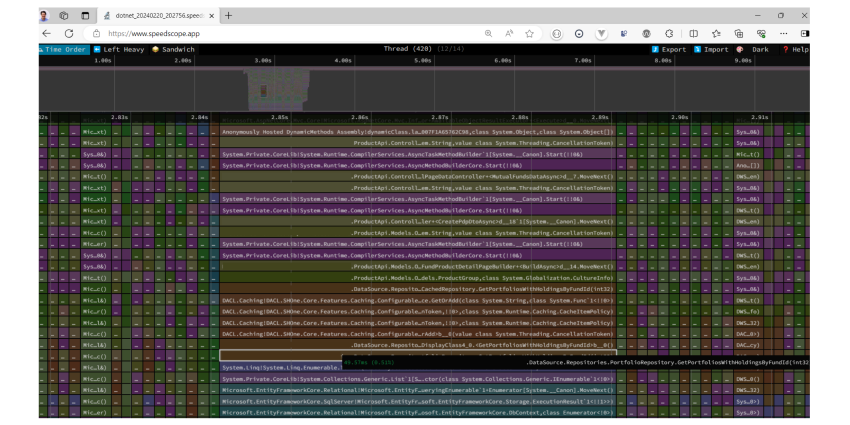Open the Extensions puzzle icon
This screenshot has width=850, height=425.
click(669, 34)
